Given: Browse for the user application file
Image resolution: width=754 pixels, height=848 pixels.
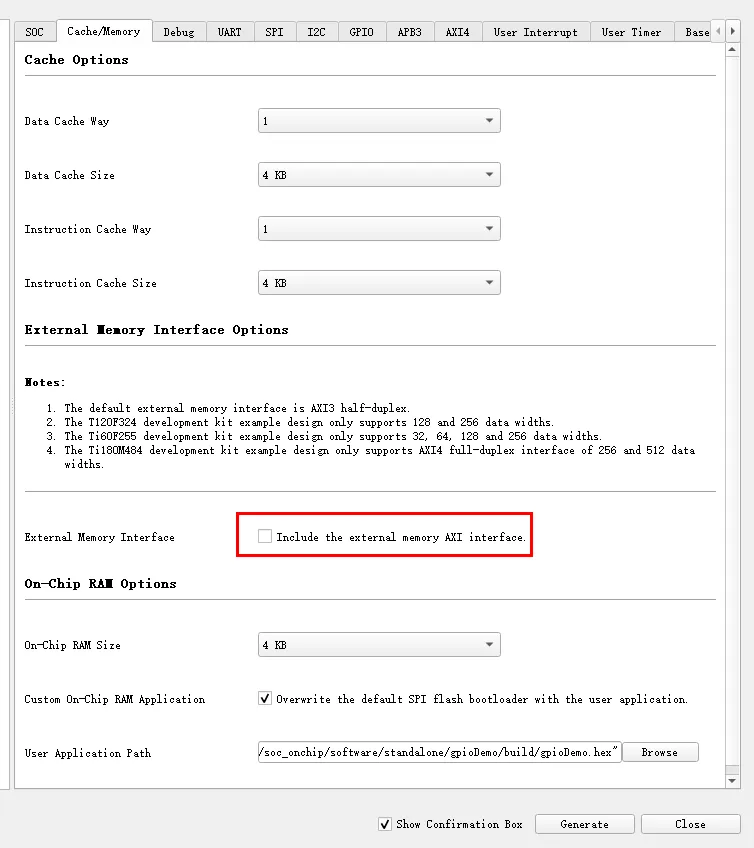Looking at the screenshot, I should click(x=659, y=752).
